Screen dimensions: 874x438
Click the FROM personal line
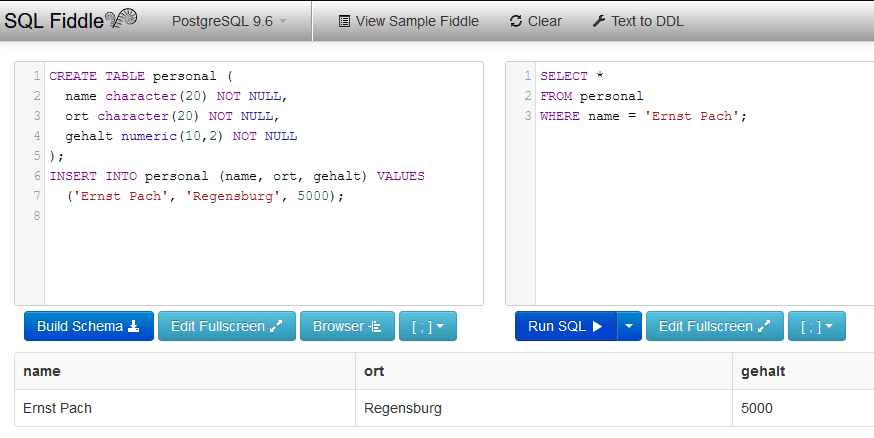click(x=591, y=96)
